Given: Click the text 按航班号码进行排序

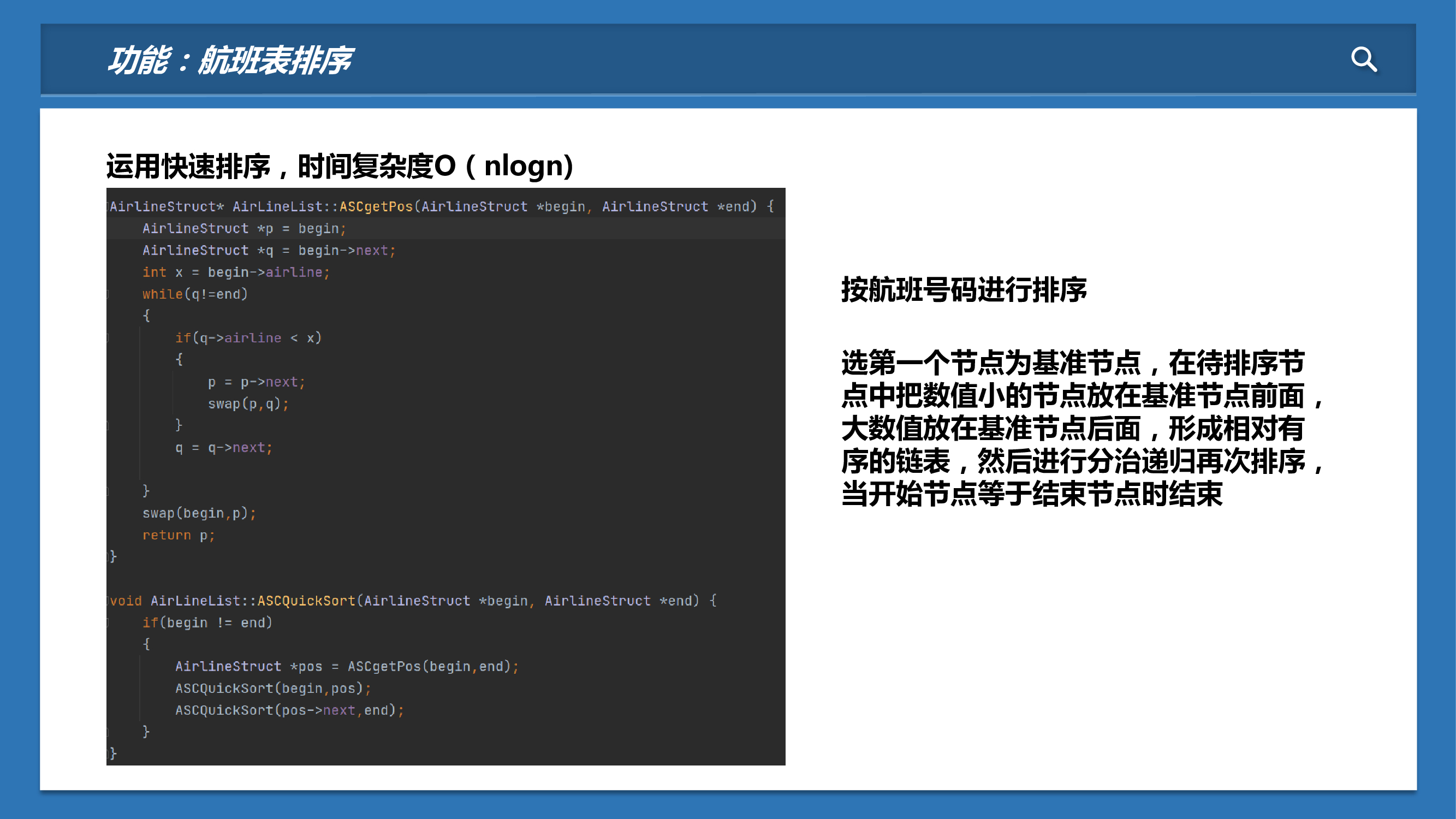Looking at the screenshot, I should 964,290.
